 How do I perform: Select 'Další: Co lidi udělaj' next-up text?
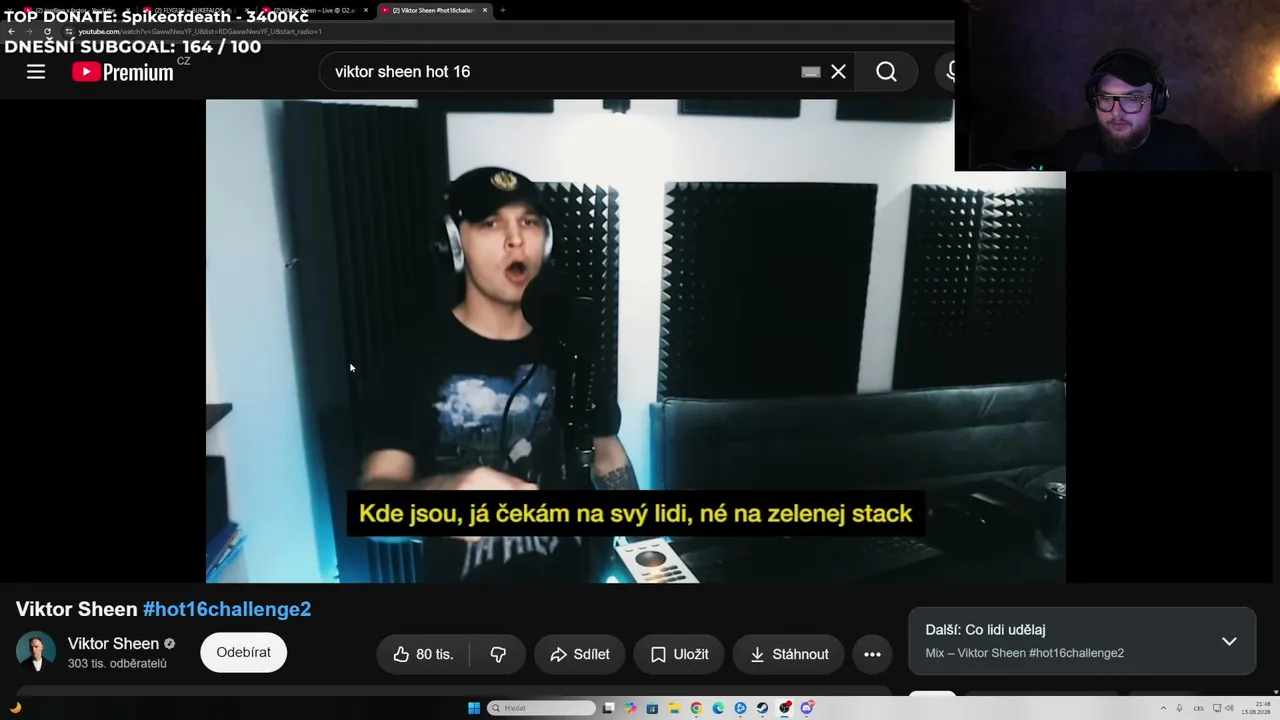[985, 630]
